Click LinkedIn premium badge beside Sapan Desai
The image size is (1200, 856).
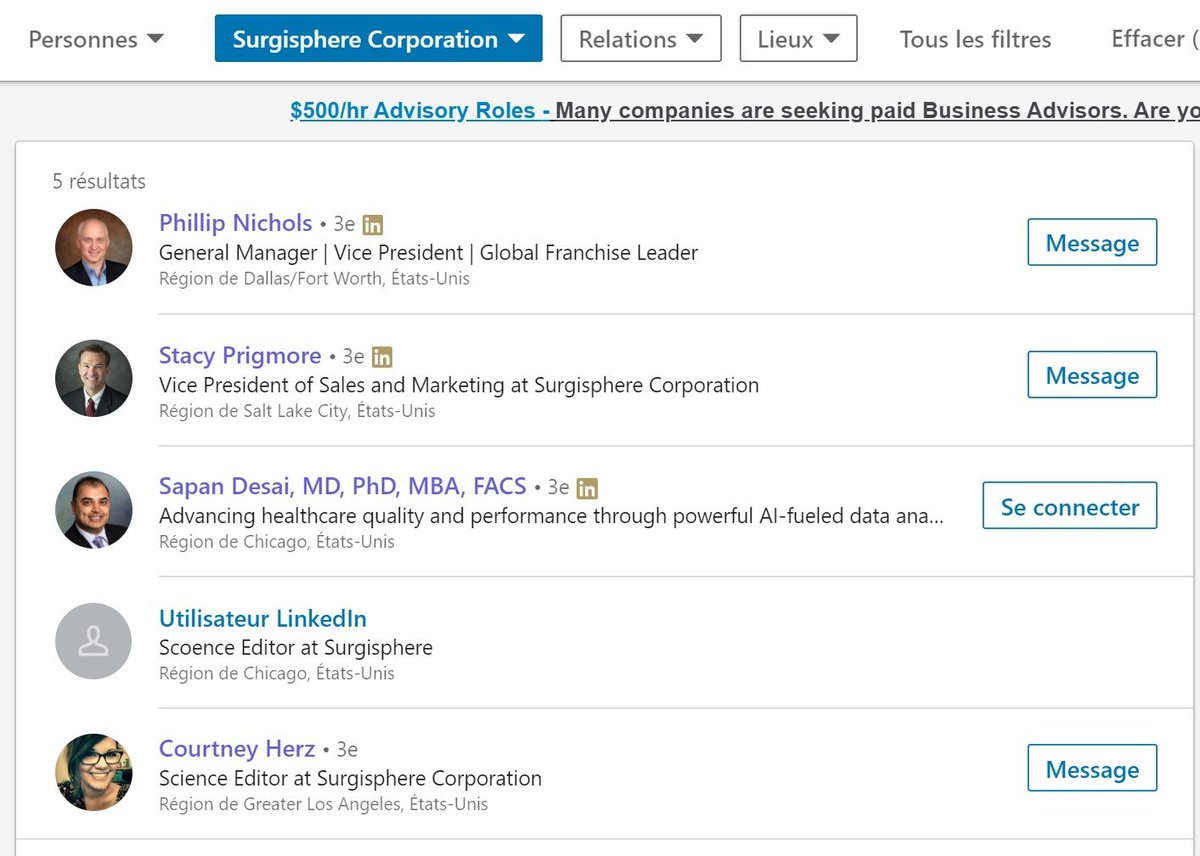click(x=588, y=488)
